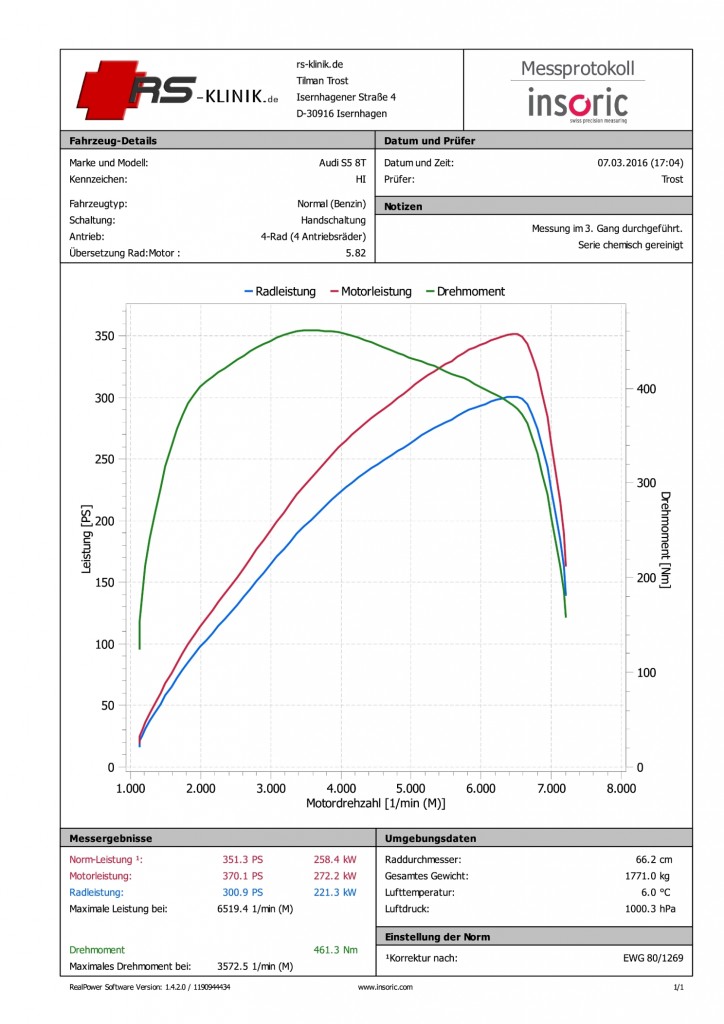Select the Motorleistung legend entry

371,292
